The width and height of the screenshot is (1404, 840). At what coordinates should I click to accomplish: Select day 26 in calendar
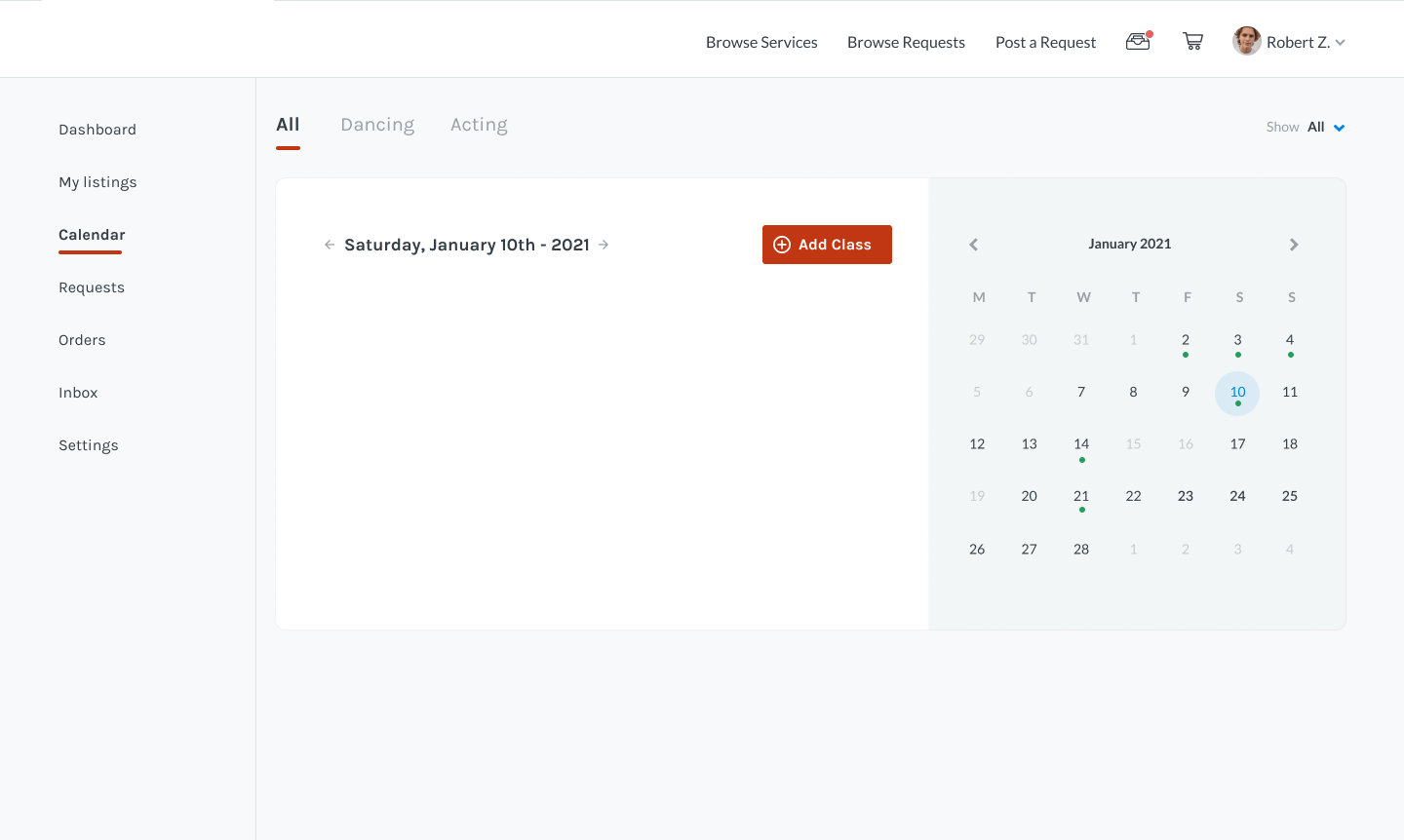click(977, 550)
